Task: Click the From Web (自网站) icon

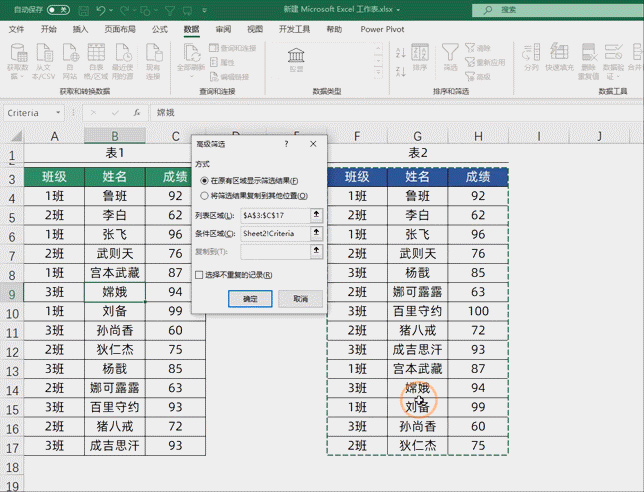Action: pyautogui.click(x=70, y=53)
